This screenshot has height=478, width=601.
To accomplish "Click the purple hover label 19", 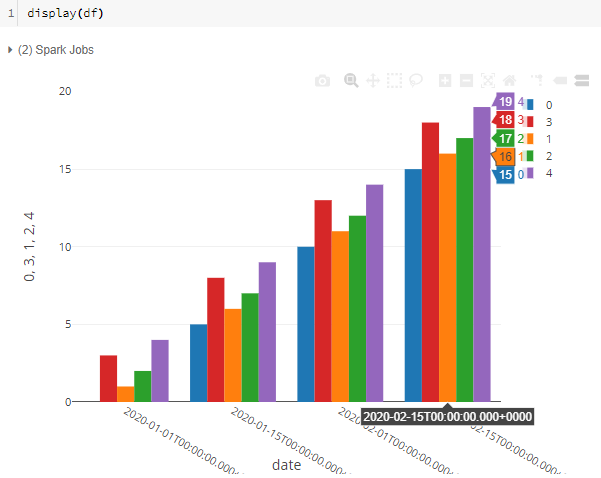I will tap(503, 102).
